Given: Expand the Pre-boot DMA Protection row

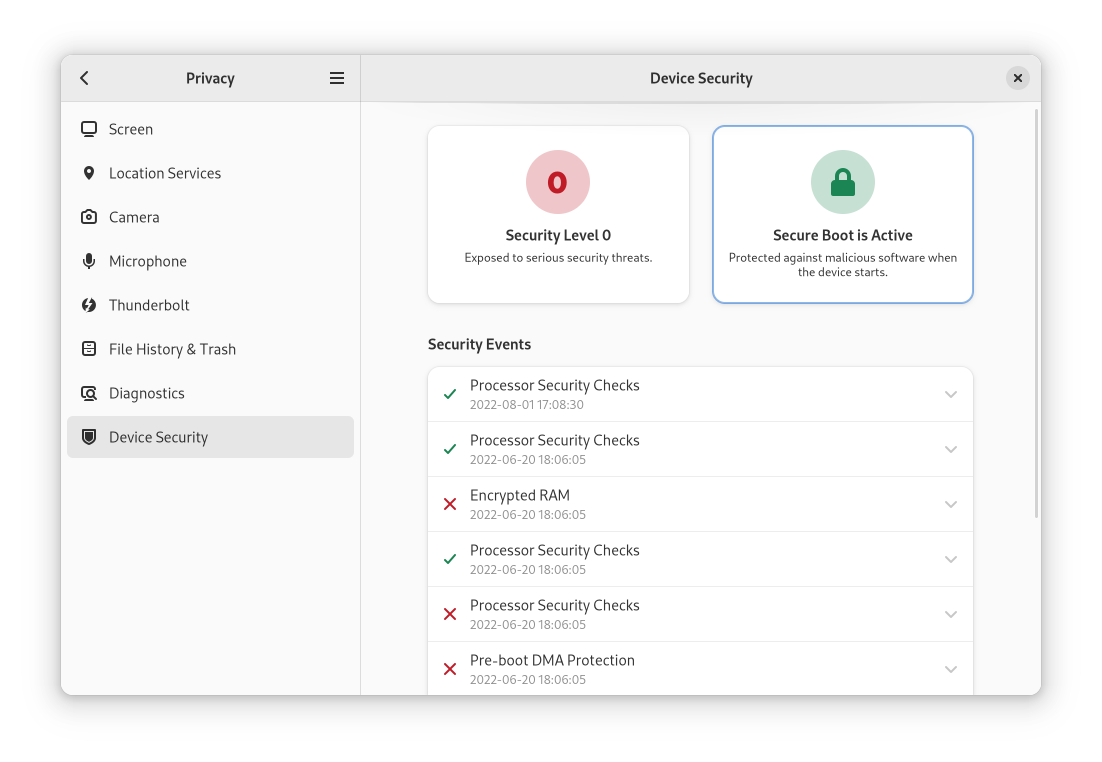Looking at the screenshot, I should (x=950, y=669).
